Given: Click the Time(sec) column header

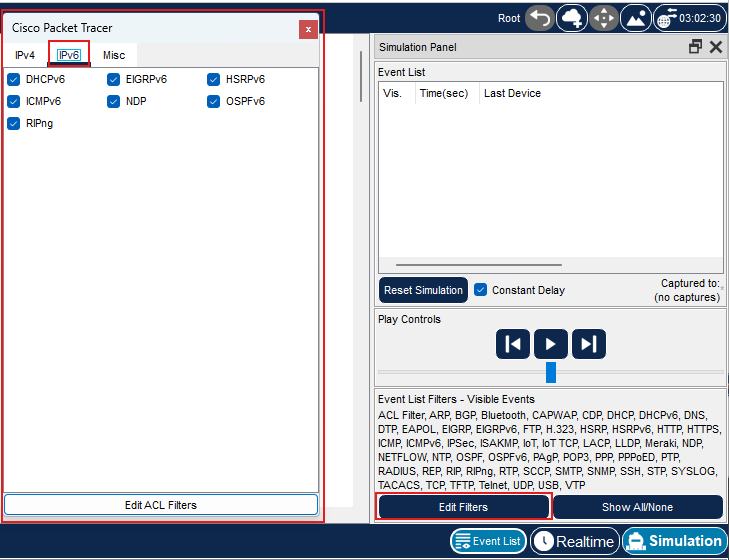Looking at the screenshot, I should [x=444, y=93].
